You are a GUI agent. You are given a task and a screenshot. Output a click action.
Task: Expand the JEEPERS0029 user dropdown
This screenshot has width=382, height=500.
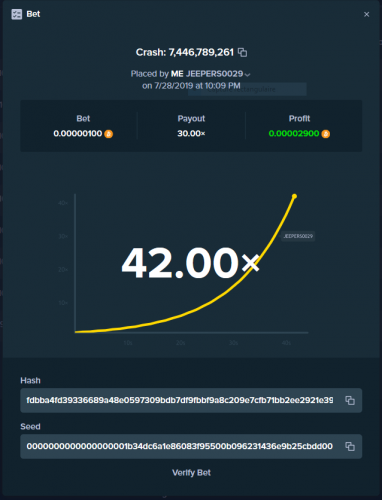[x=247, y=75]
